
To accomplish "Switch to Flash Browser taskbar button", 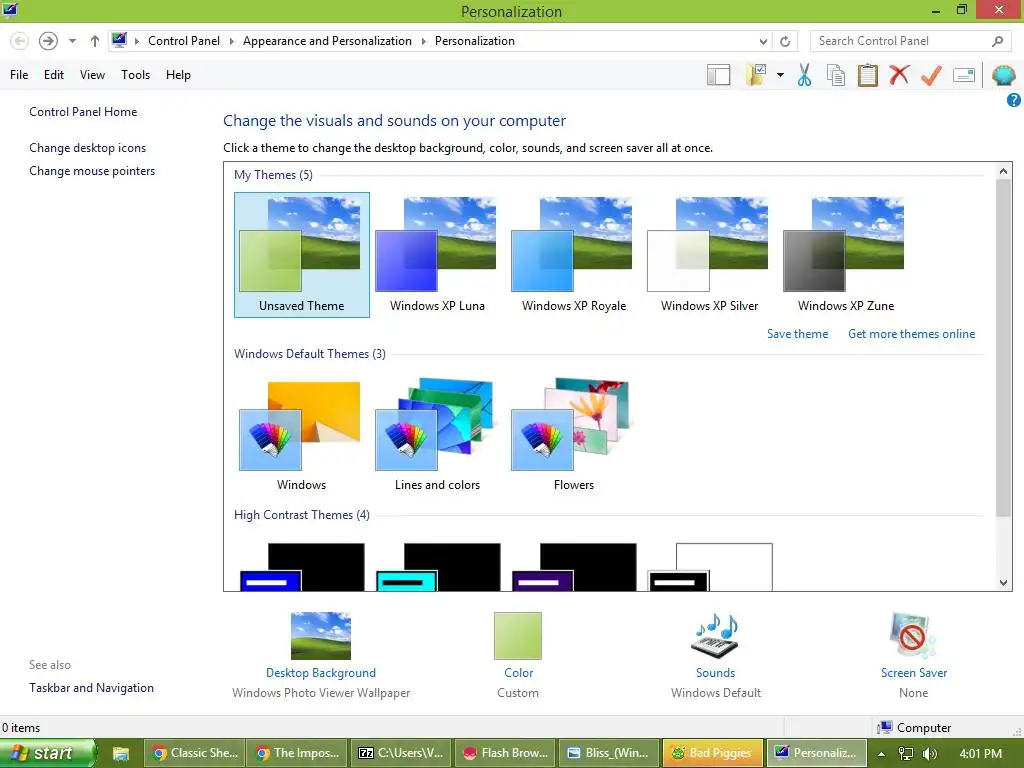I will coord(505,753).
